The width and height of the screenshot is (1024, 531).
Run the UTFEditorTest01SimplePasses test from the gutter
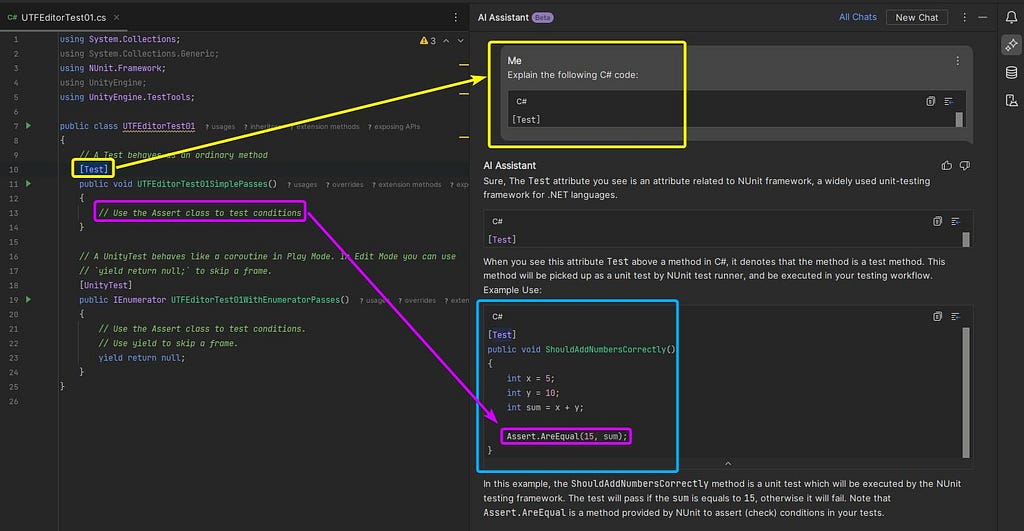(x=28, y=184)
